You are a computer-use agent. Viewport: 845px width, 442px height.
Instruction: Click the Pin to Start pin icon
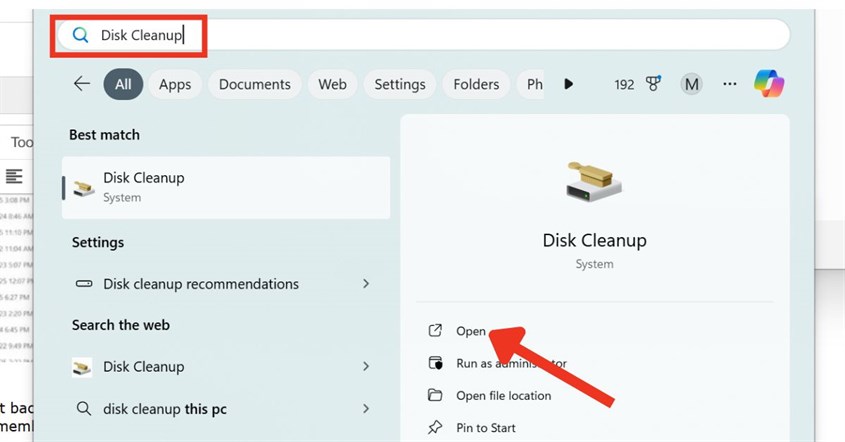point(435,427)
